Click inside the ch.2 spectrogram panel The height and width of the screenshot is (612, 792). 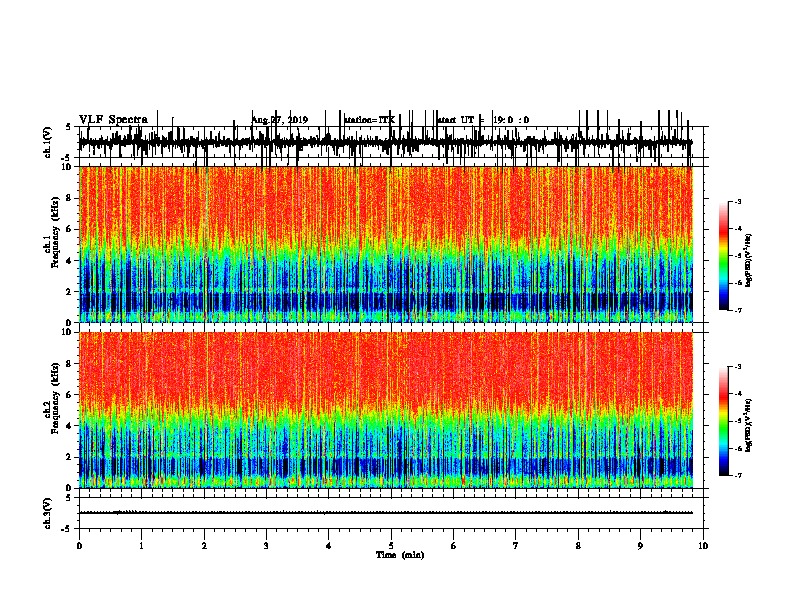386,410
